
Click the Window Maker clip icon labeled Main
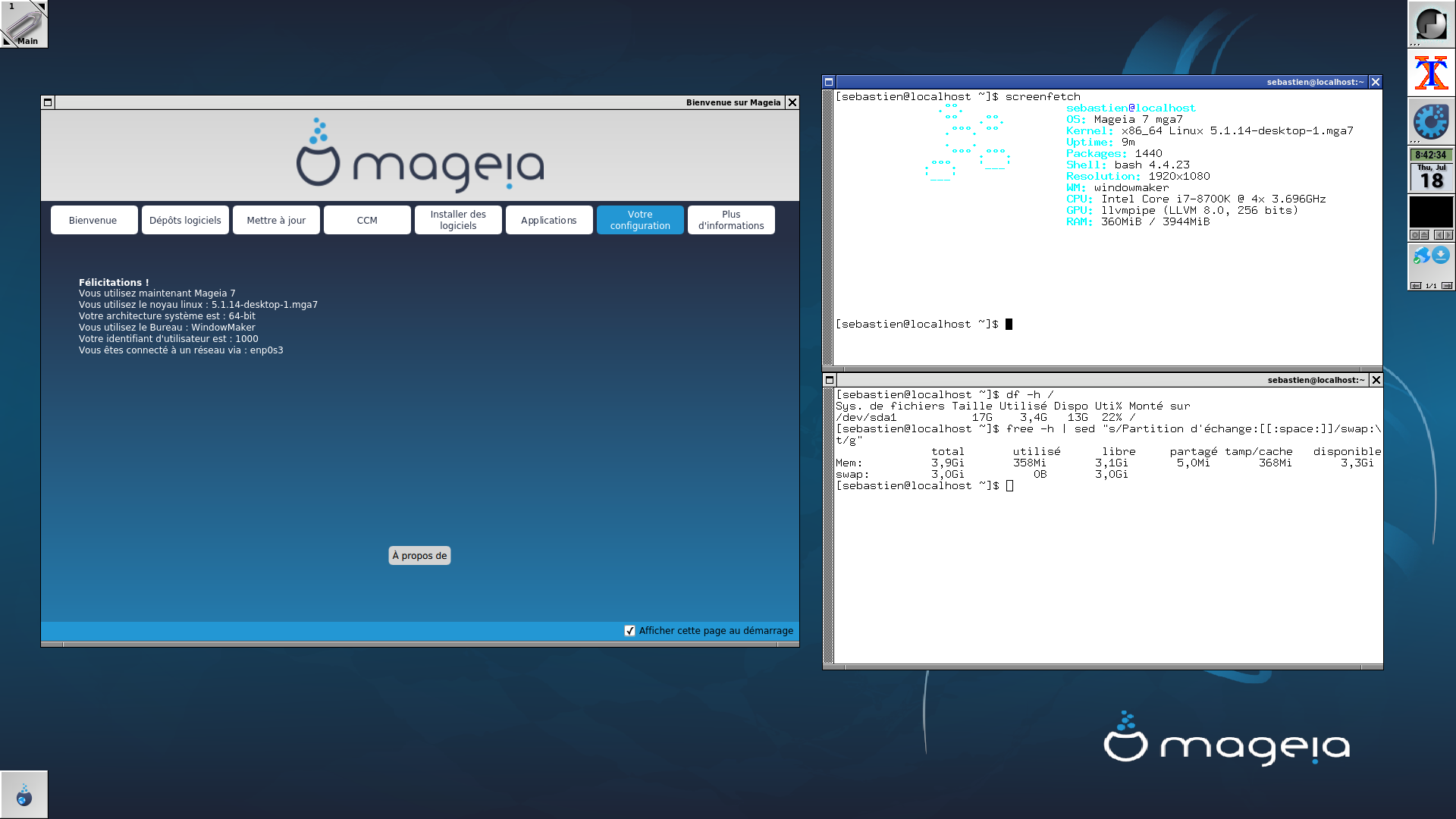(x=24, y=24)
